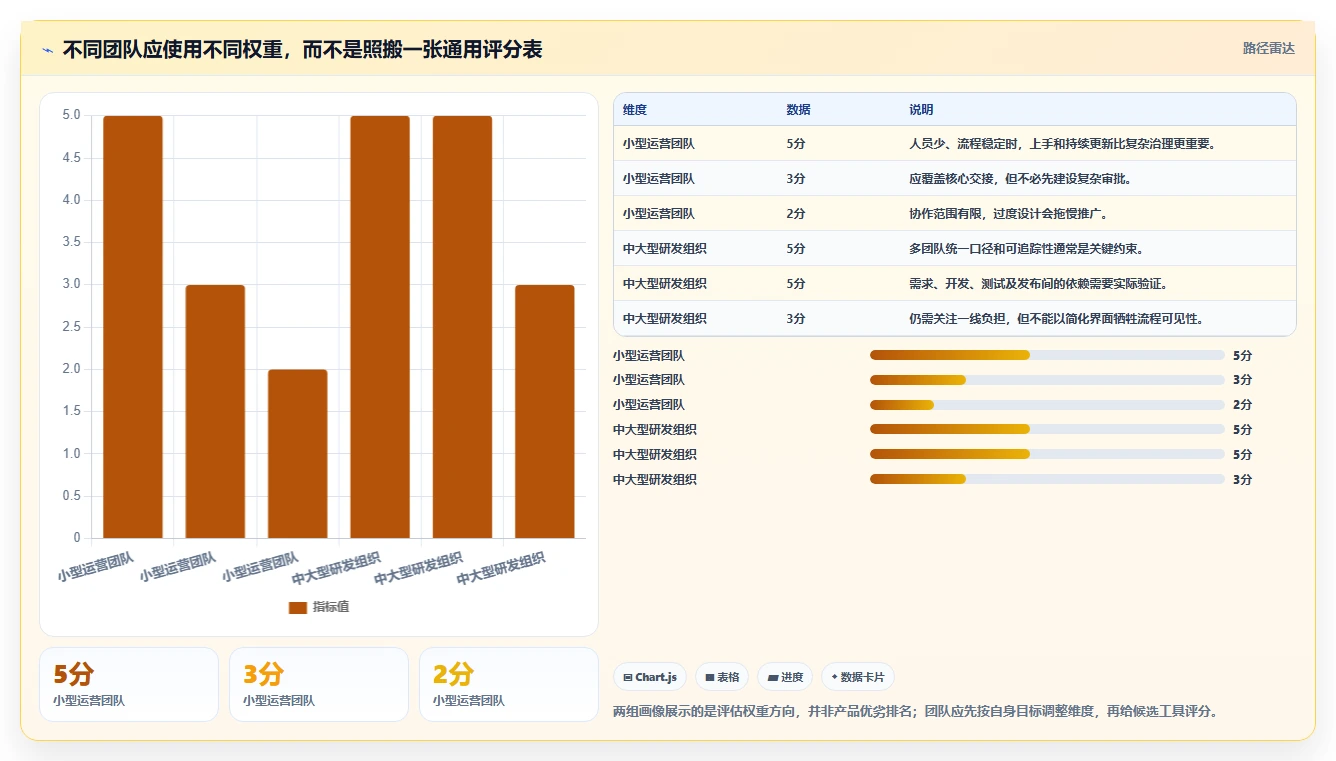Click the 1.5 tick on the chart y-axis
The width and height of the screenshot is (1336, 761).
tap(71, 411)
